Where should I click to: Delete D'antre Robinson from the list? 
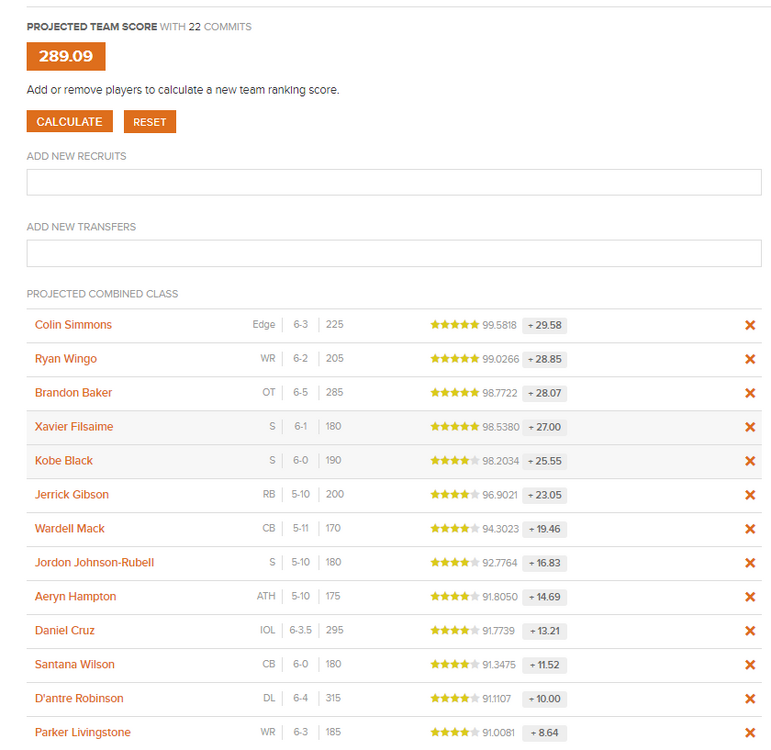[749, 699]
